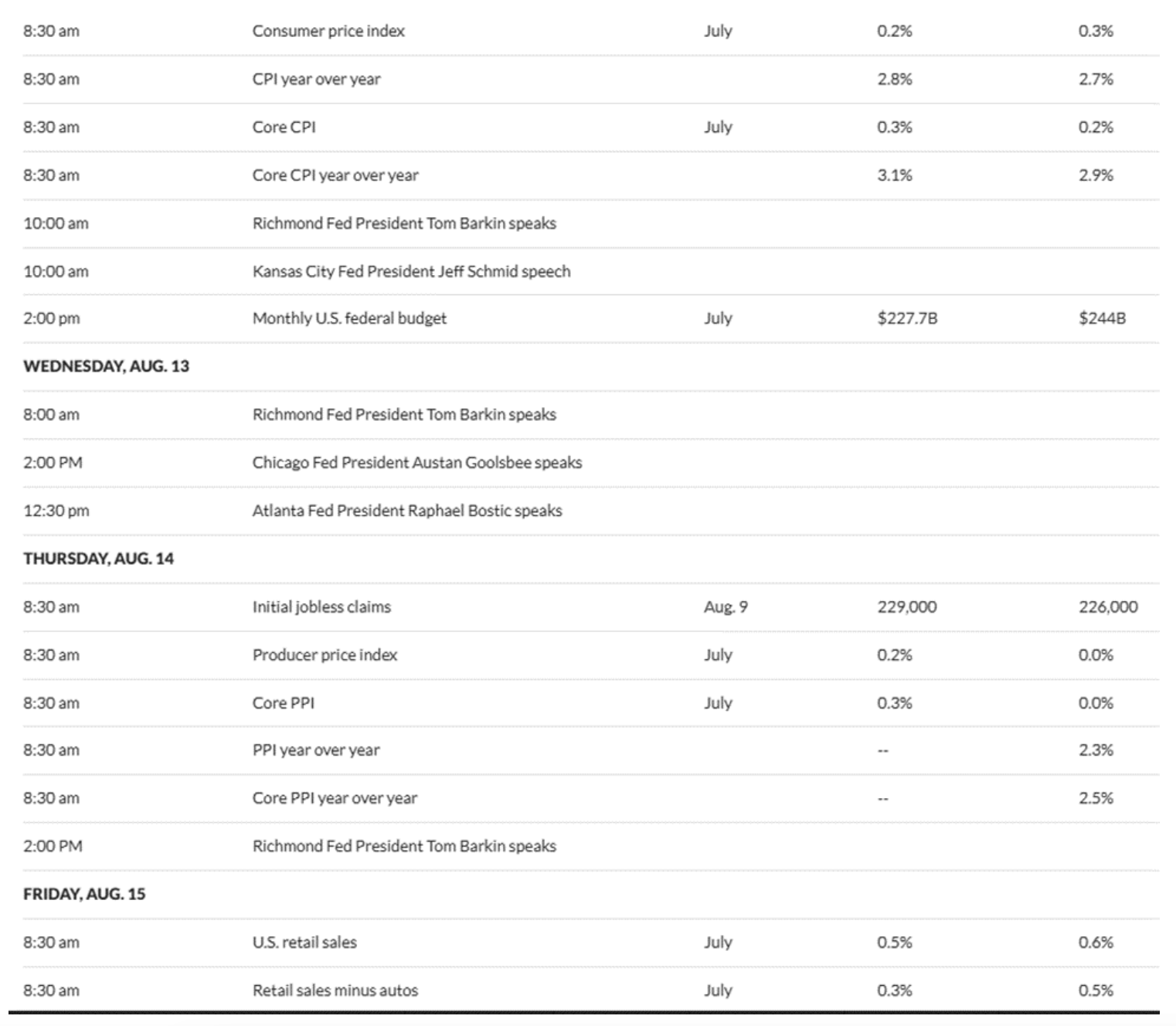Open the Initial jobless claims report
This screenshot has width=1176, height=1026.
tap(321, 606)
